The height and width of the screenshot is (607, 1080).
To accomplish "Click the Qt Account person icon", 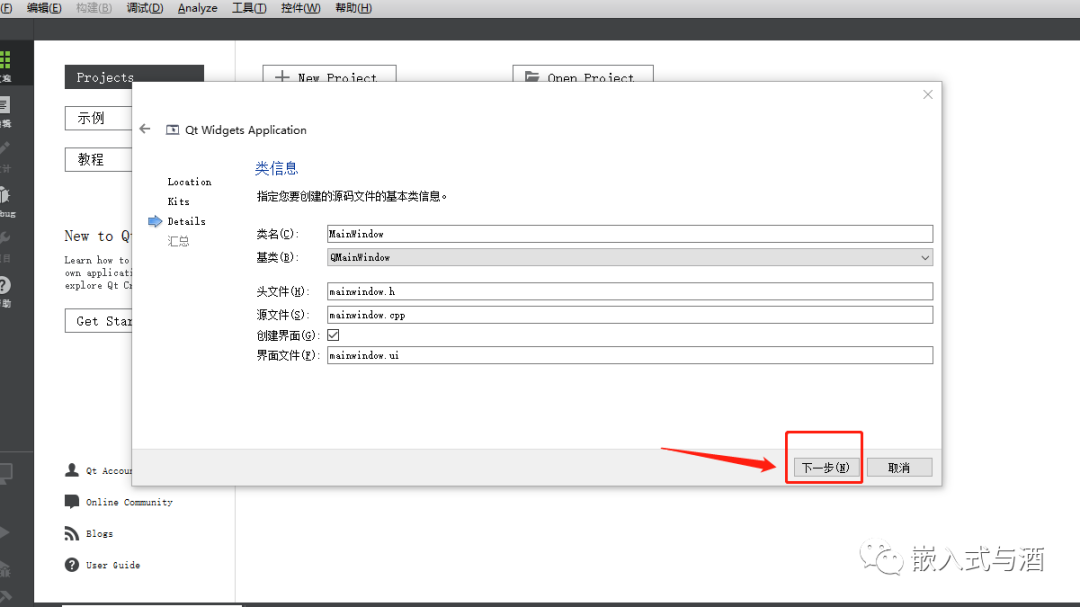I will pos(72,471).
